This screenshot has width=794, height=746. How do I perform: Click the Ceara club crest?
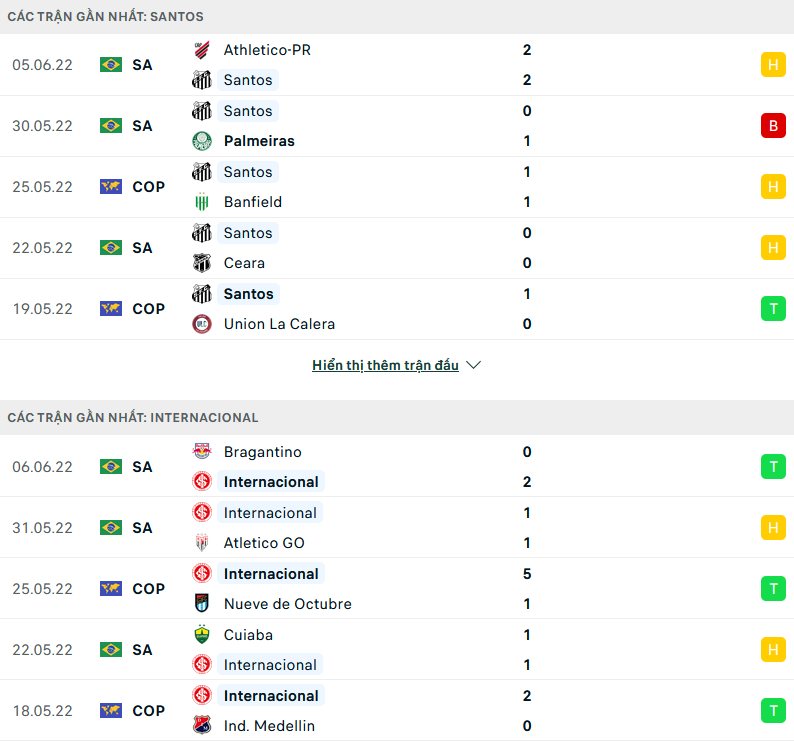click(202, 263)
